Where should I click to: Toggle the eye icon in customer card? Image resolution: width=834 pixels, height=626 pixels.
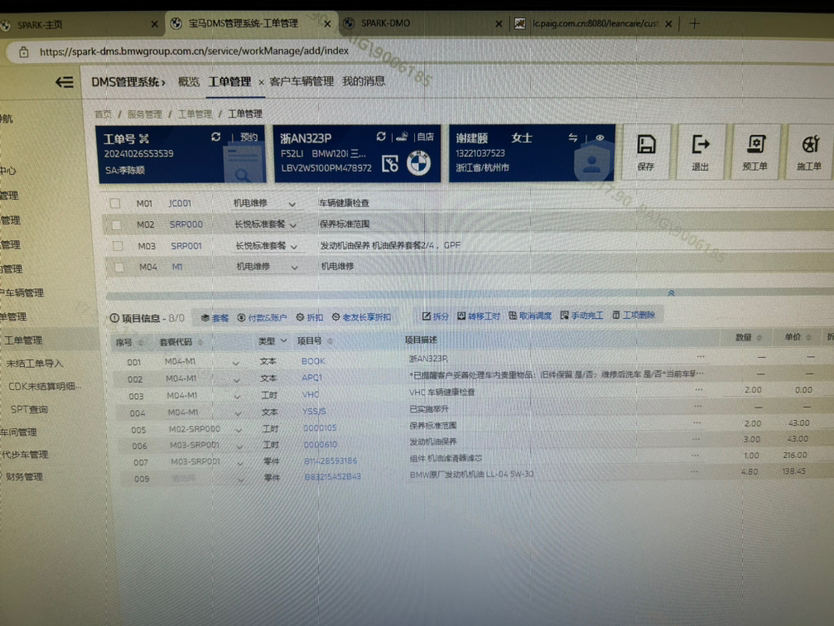(x=599, y=138)
